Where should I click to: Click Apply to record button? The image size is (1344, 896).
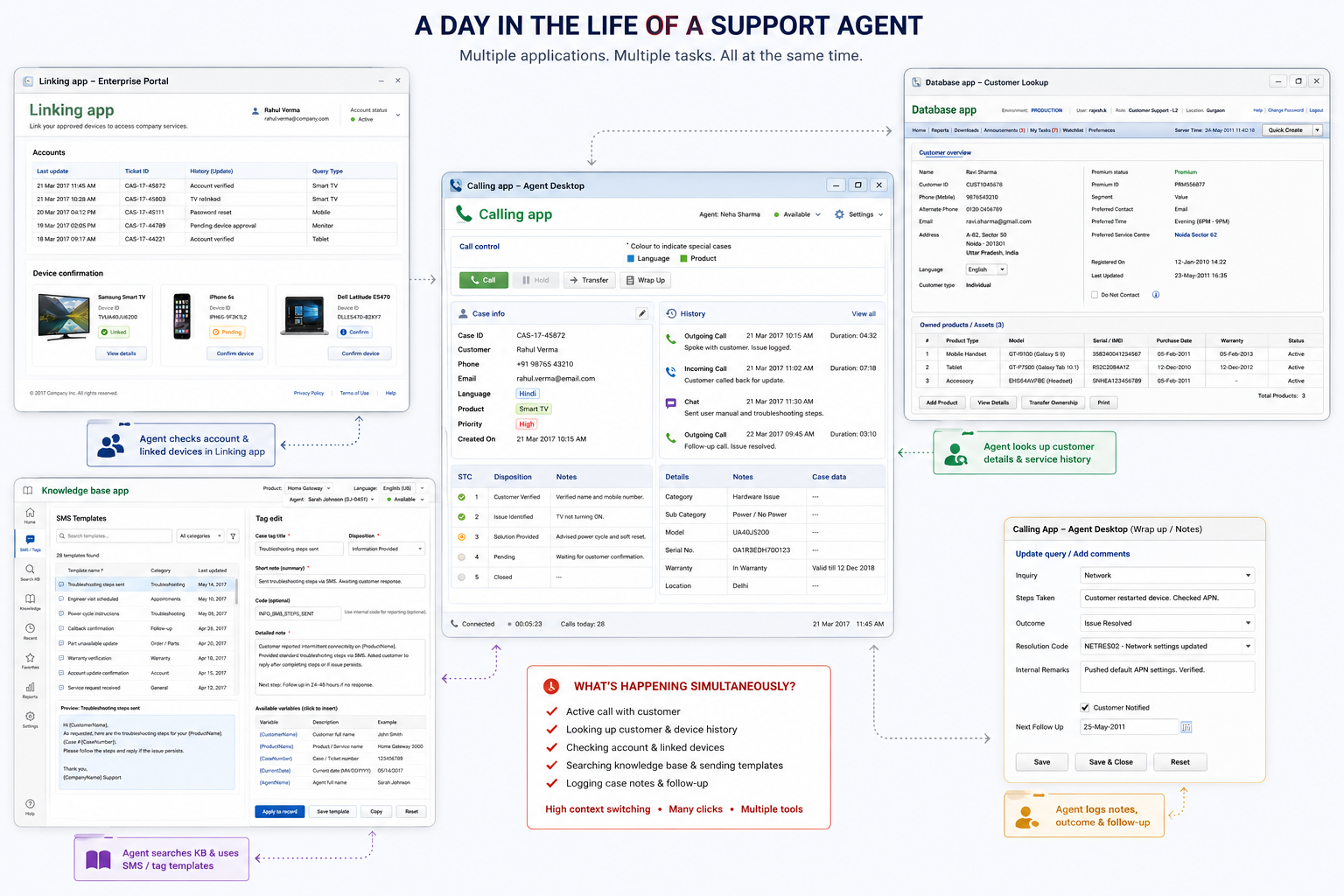[280, 812]
